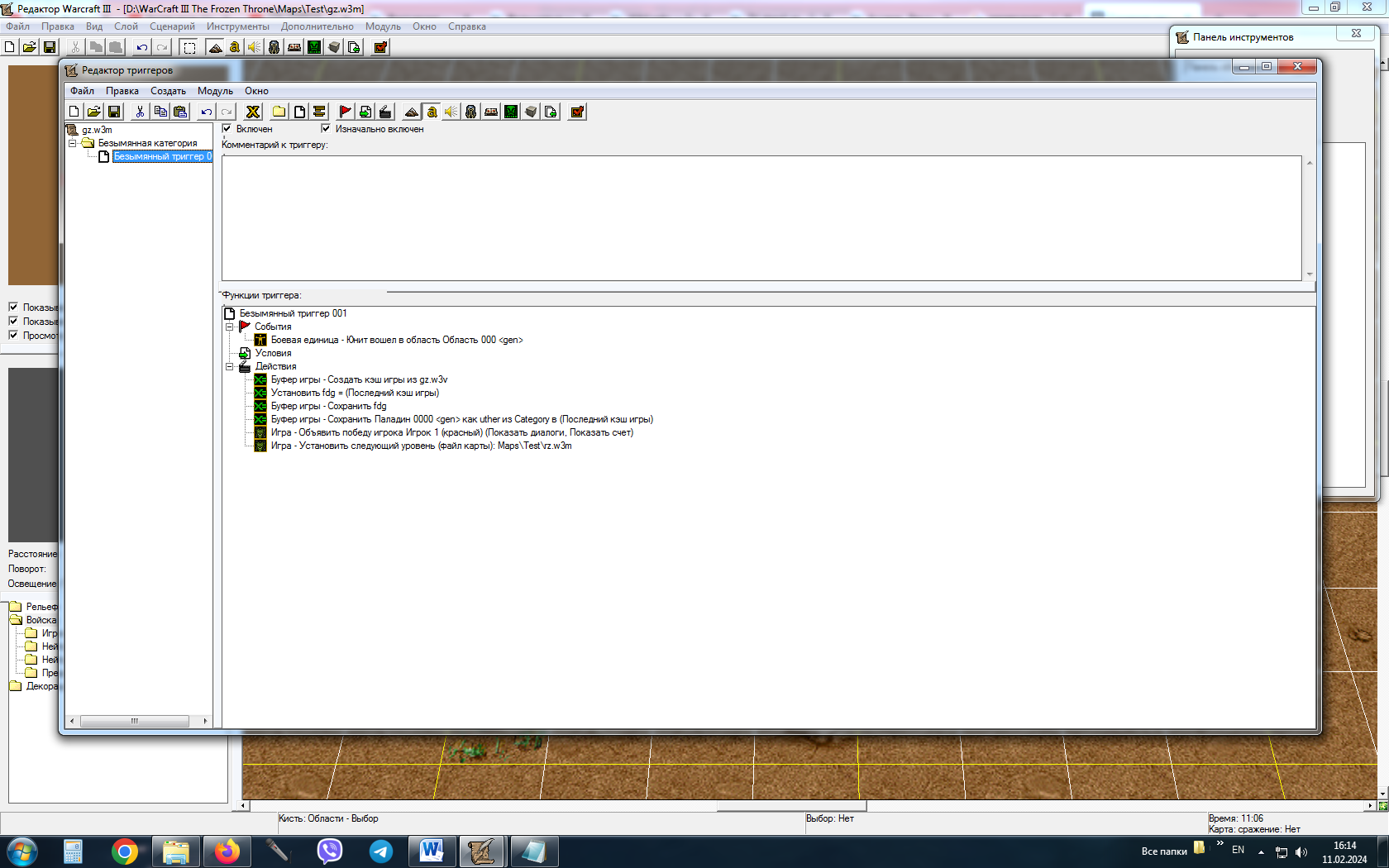Screen dimensions: 1389x868
Task: Collapse the 'События' section
Action: point(230,327)
